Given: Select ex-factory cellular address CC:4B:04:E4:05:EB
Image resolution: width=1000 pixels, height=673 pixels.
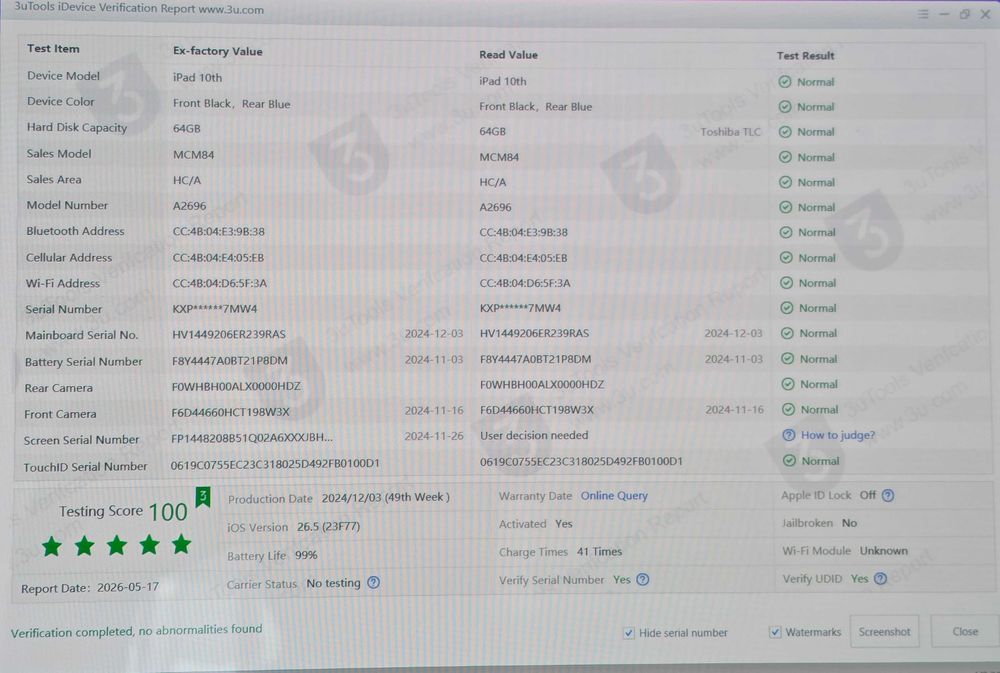Looking at the screenshot, I should tap(218, 258).
